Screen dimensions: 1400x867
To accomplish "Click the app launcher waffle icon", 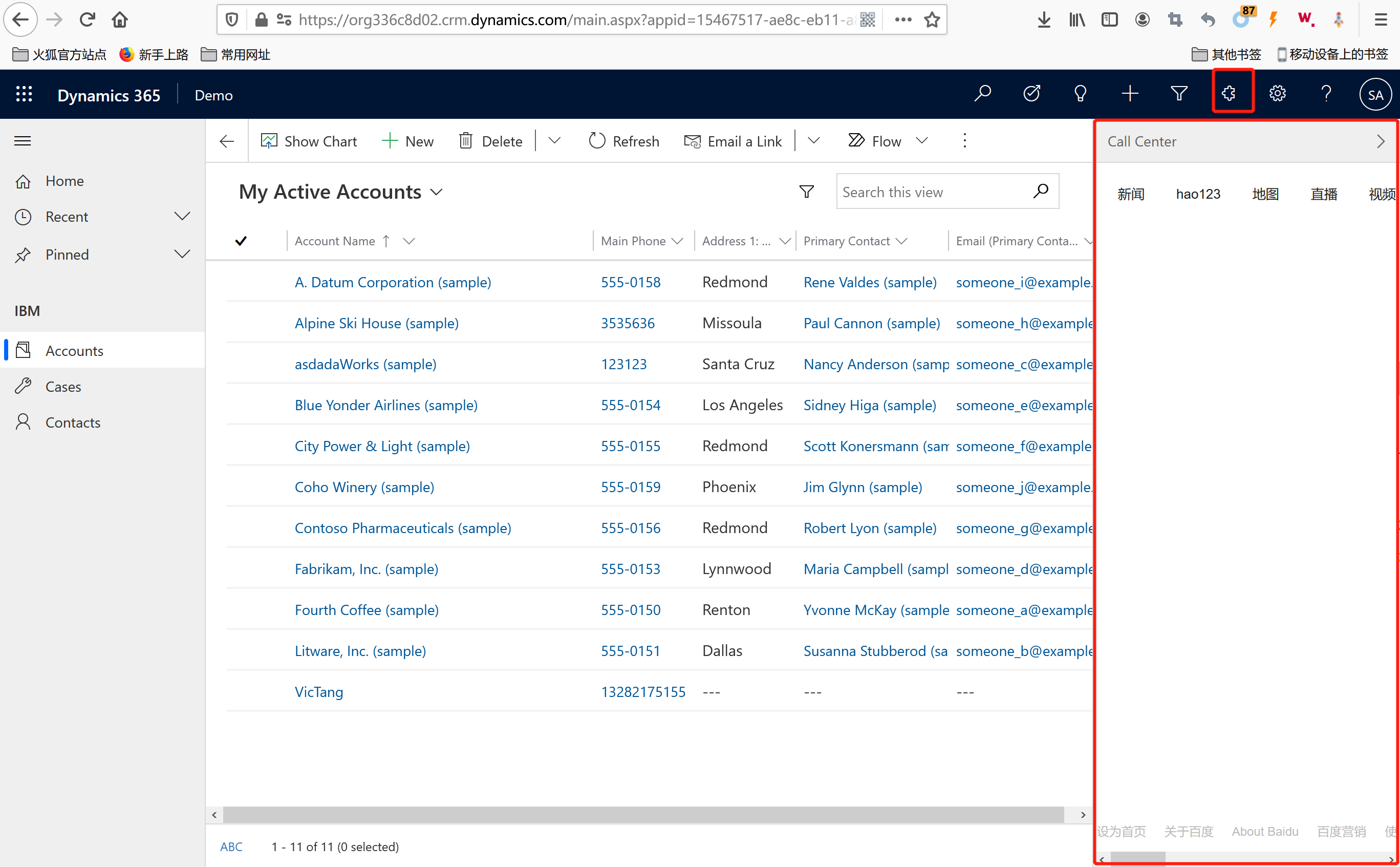I will 24,94.
